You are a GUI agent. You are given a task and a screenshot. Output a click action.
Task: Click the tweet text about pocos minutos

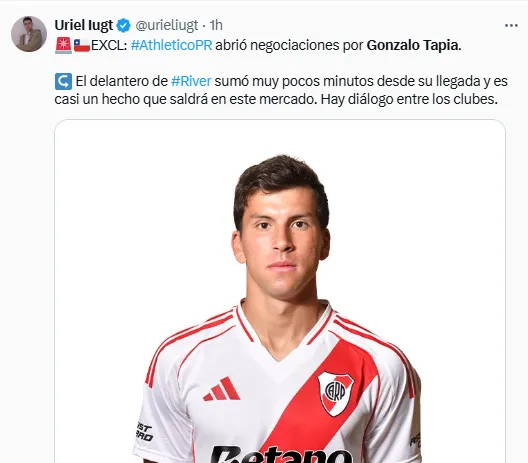[x=281, y=90]
